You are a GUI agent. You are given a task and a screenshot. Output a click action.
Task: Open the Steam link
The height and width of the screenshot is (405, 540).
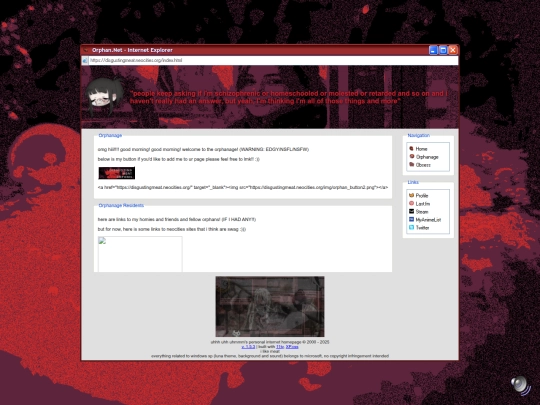pyautogui.click(x=422, y=211)
